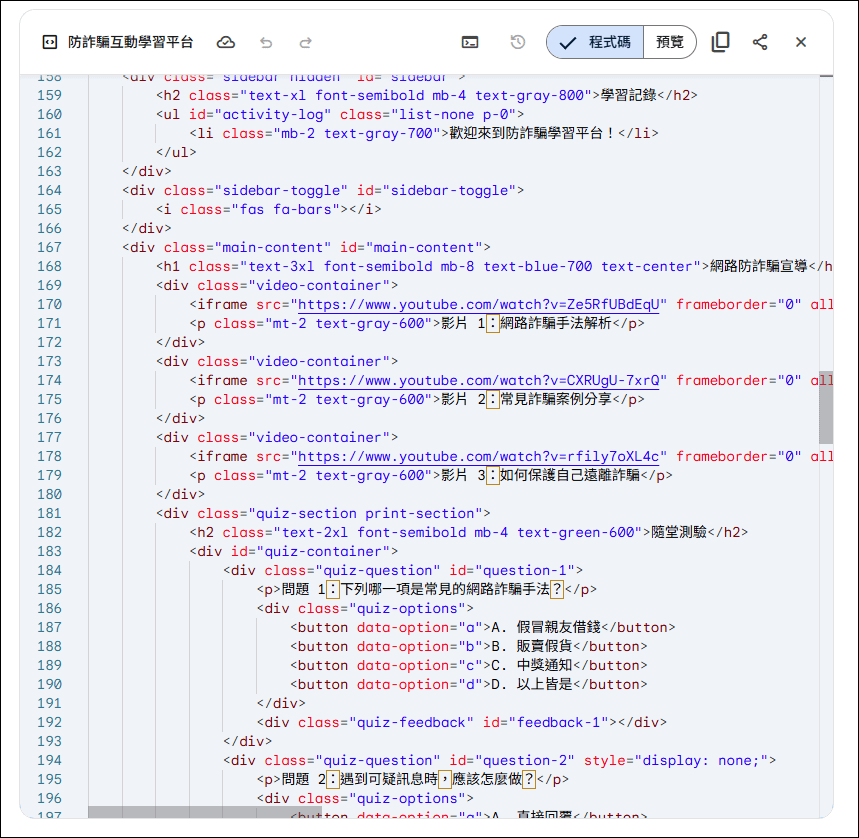Image resolution: width=859 pixels, height=838 pixels.
Task: Click id "main-content" on line 167
Action: pyautogui.click(x=424, y=248)
